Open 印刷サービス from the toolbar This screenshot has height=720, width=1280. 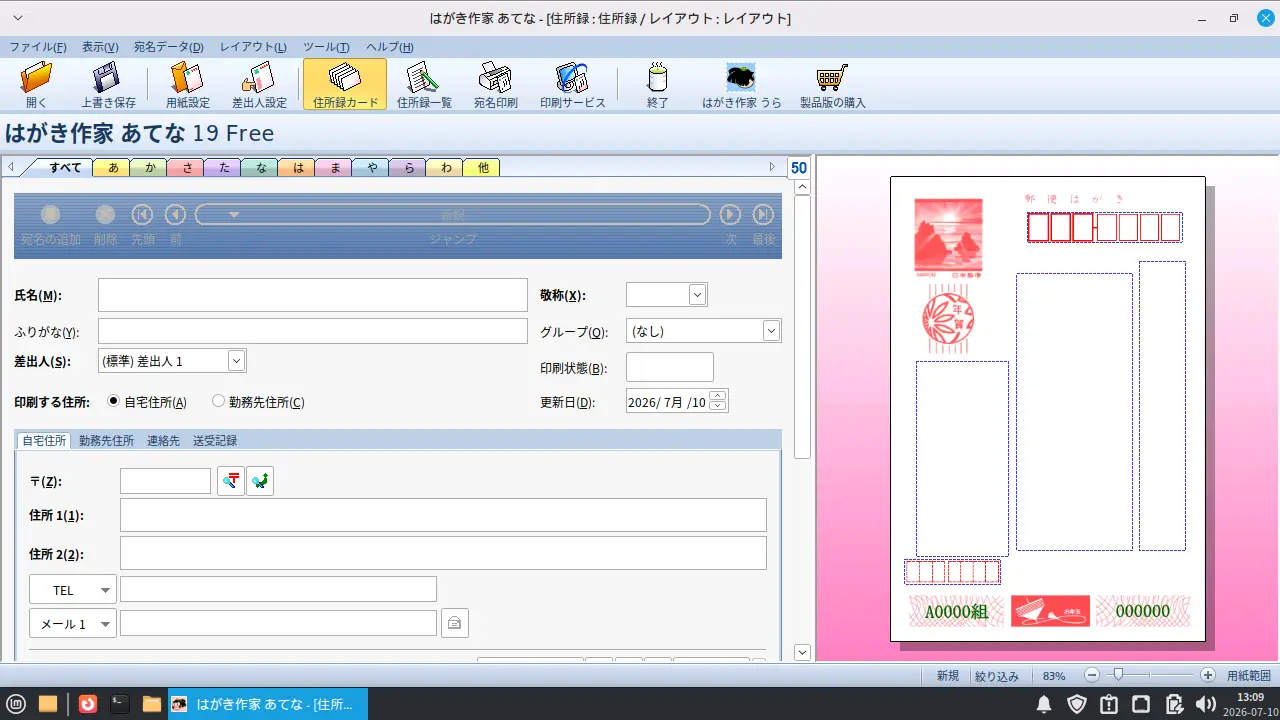click(x=573, y=85)
